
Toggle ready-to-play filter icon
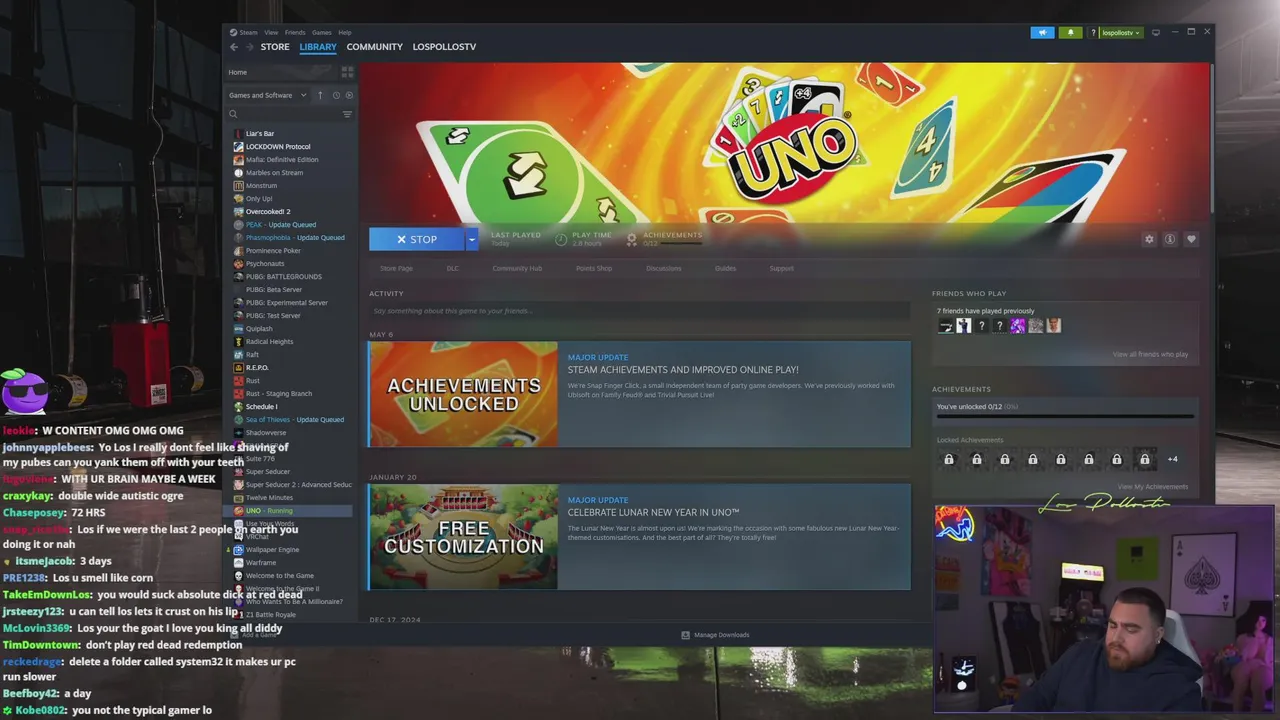pos(348,95)
